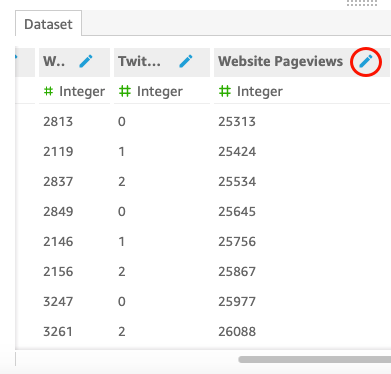Select cell value 25756

[237, 242]
